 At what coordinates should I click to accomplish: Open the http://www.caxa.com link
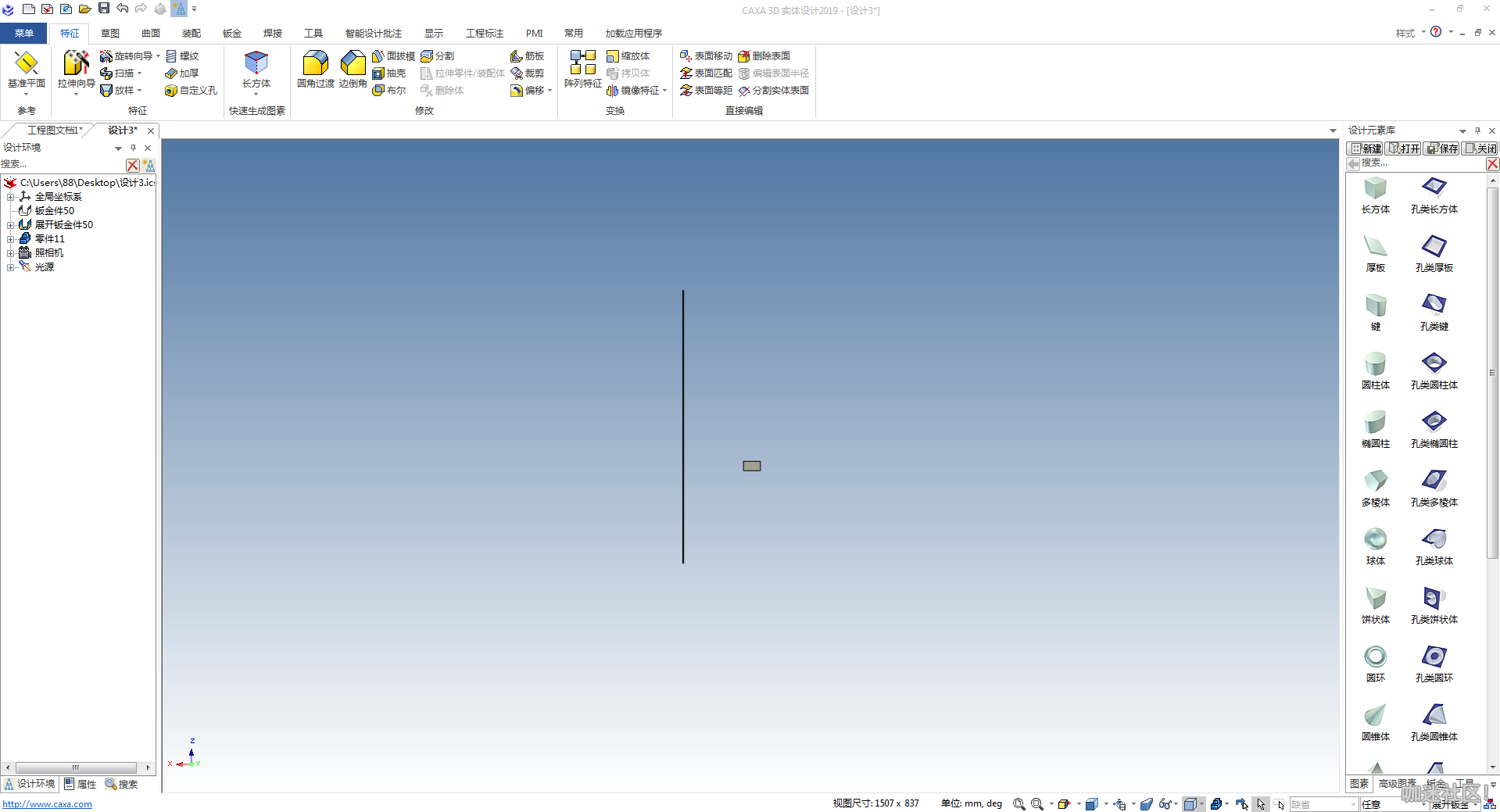click(x=48, y=804)
